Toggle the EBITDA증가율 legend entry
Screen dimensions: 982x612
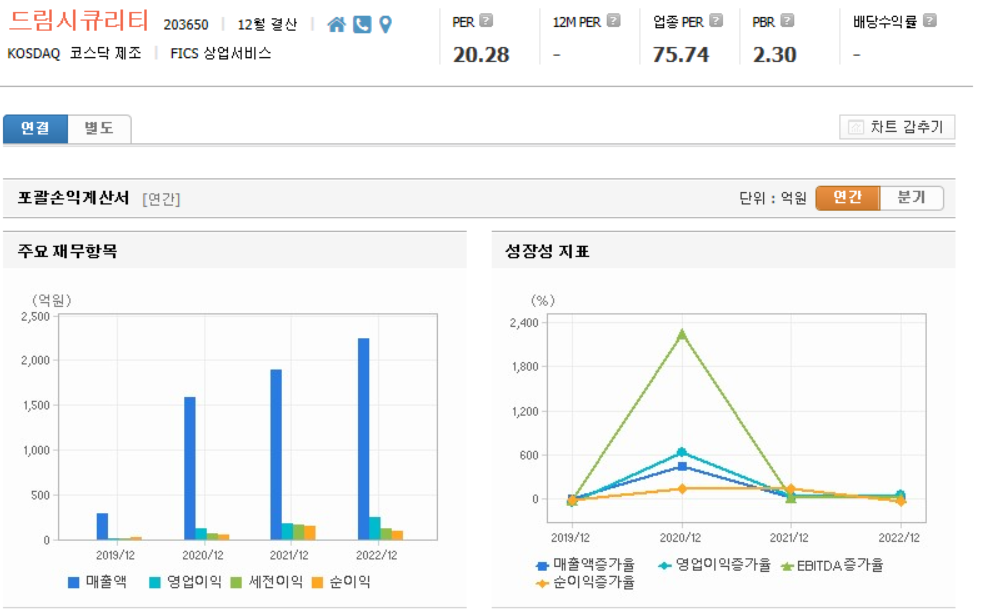(x=837, y=564)
